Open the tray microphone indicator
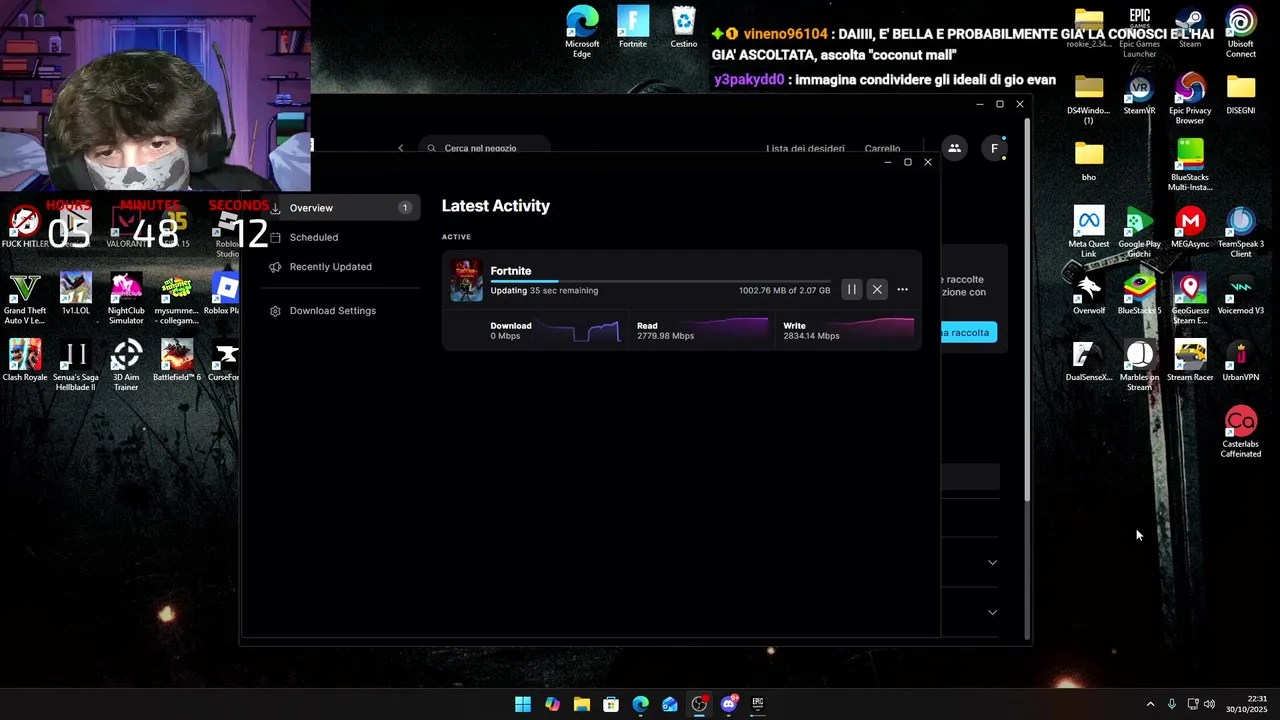The width and height of the screenshot is (1280, 720). click(x=1172, y=704)
